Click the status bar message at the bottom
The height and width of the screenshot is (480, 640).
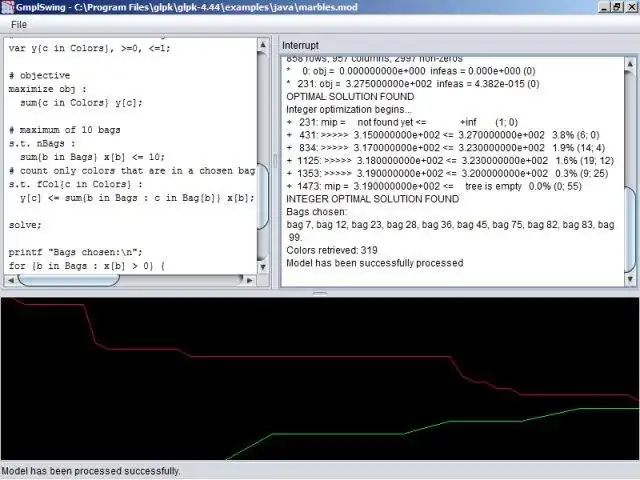pyautogui.click(x=91, y=471)
